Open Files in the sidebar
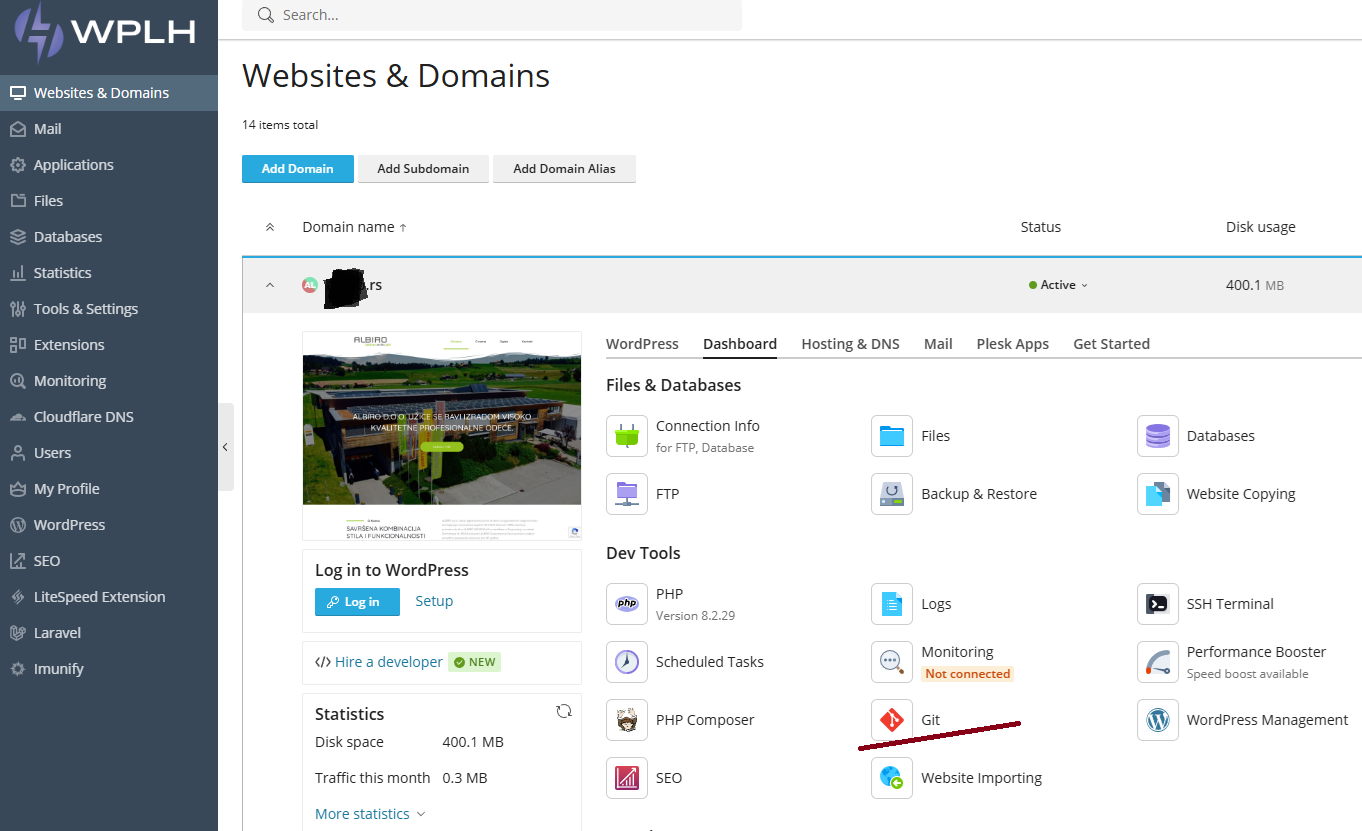The width and height of the screenshot is (1362, 831). [x=109, y=201]
